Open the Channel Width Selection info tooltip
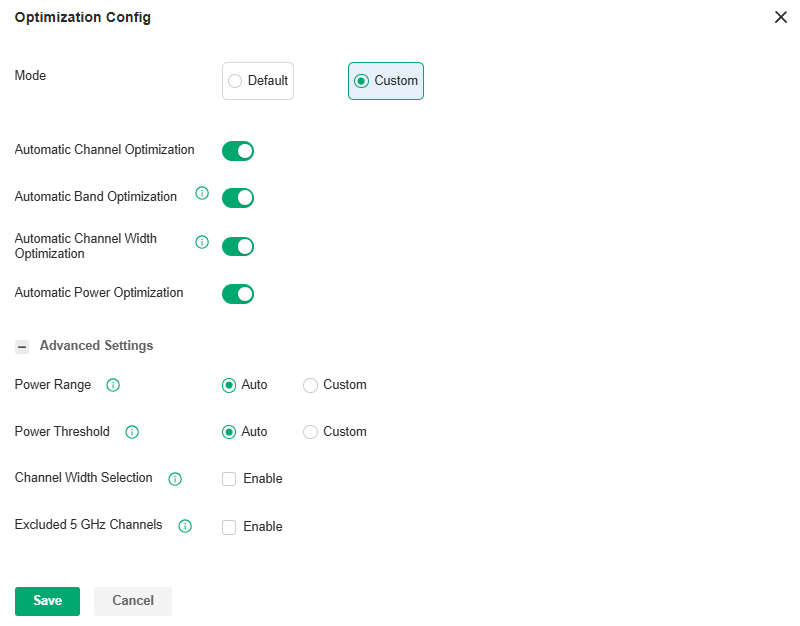The height and width of the screenshot is (626, 800). click(x=175, y=479)
